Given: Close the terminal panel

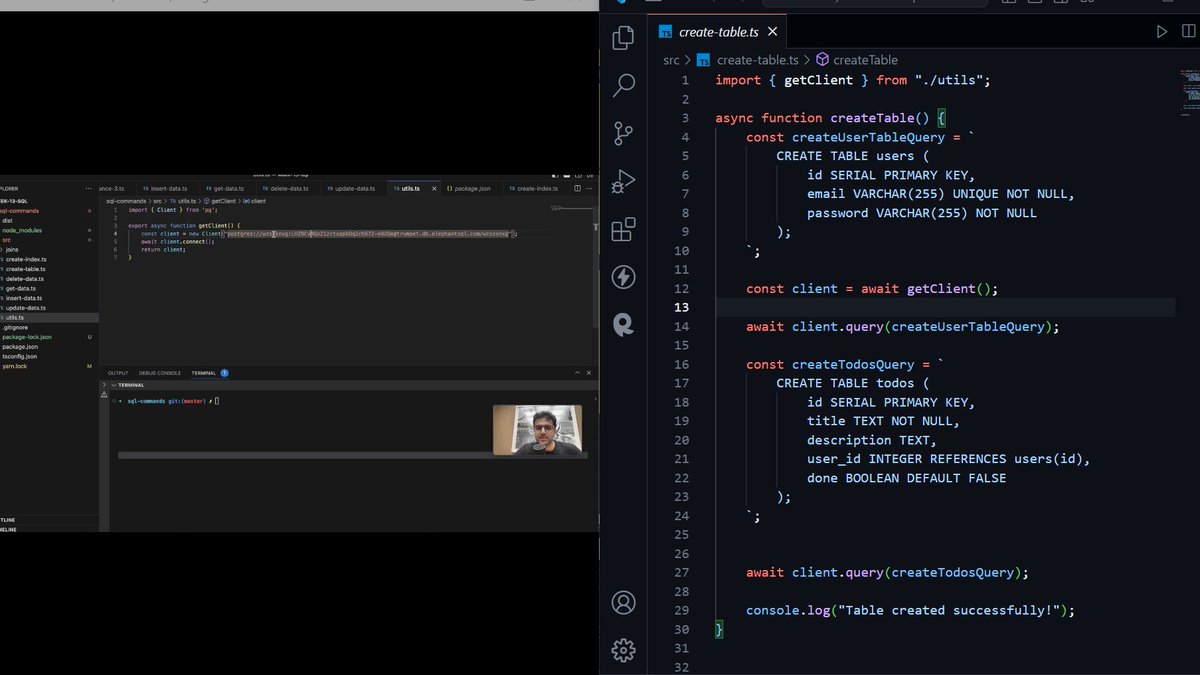Looking at the screenshot, I should [x=588, y=373].
